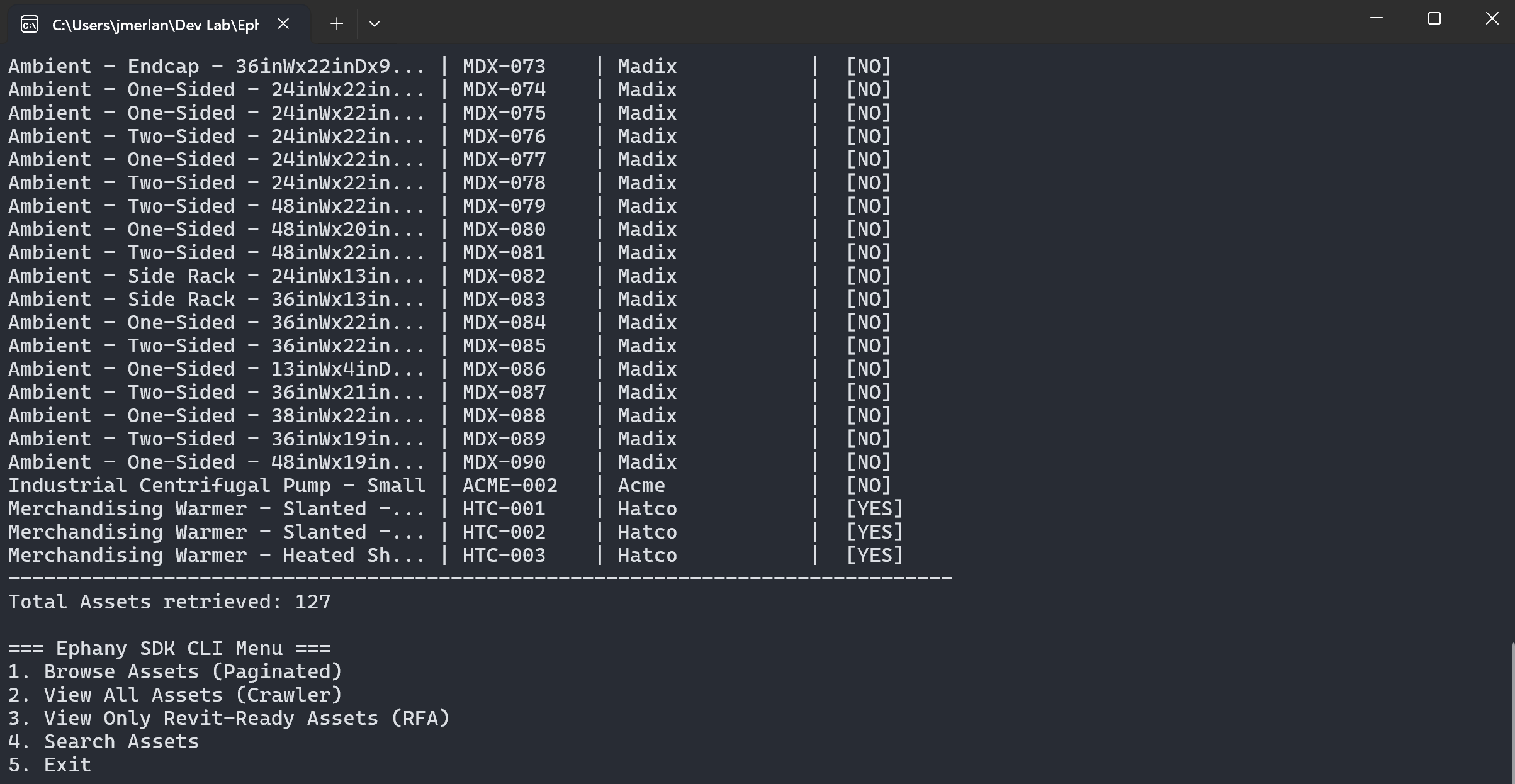Maximize the terminal window

point(1434,19)
